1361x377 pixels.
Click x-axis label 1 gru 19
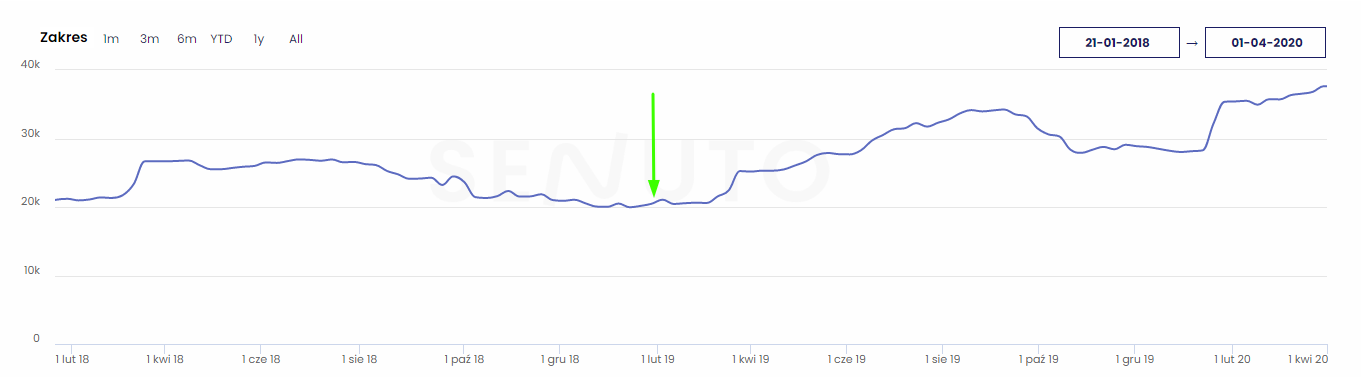coord(1136,358)
